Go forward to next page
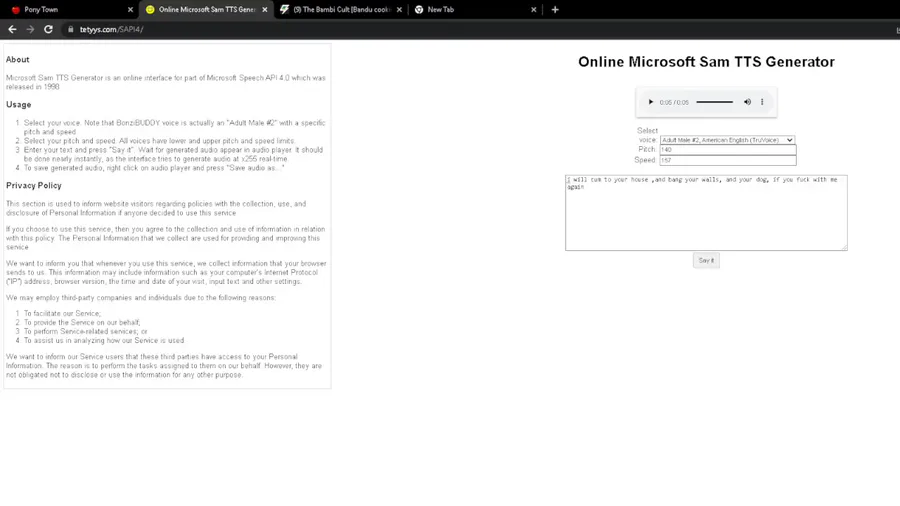Screen dimensions: 900x506 tap(30, 29)
